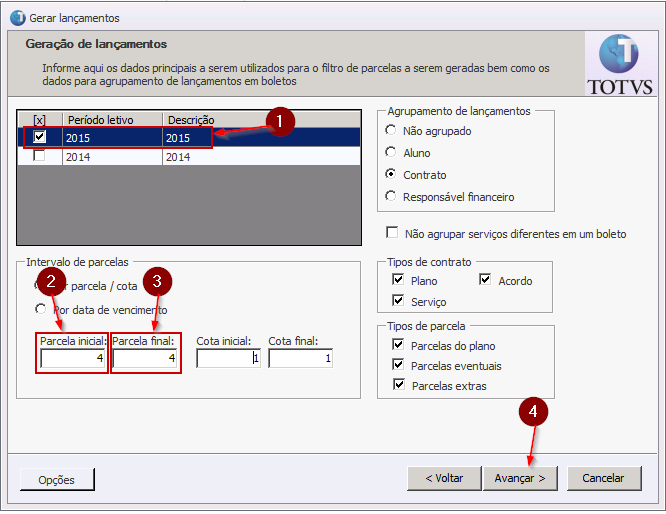Uncheck the Serviço contract type

coord(399,301)
